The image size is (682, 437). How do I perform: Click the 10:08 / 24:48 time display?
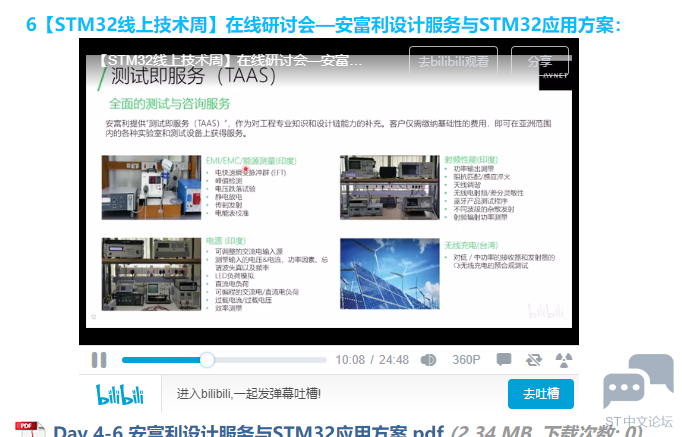click(372, 360)
